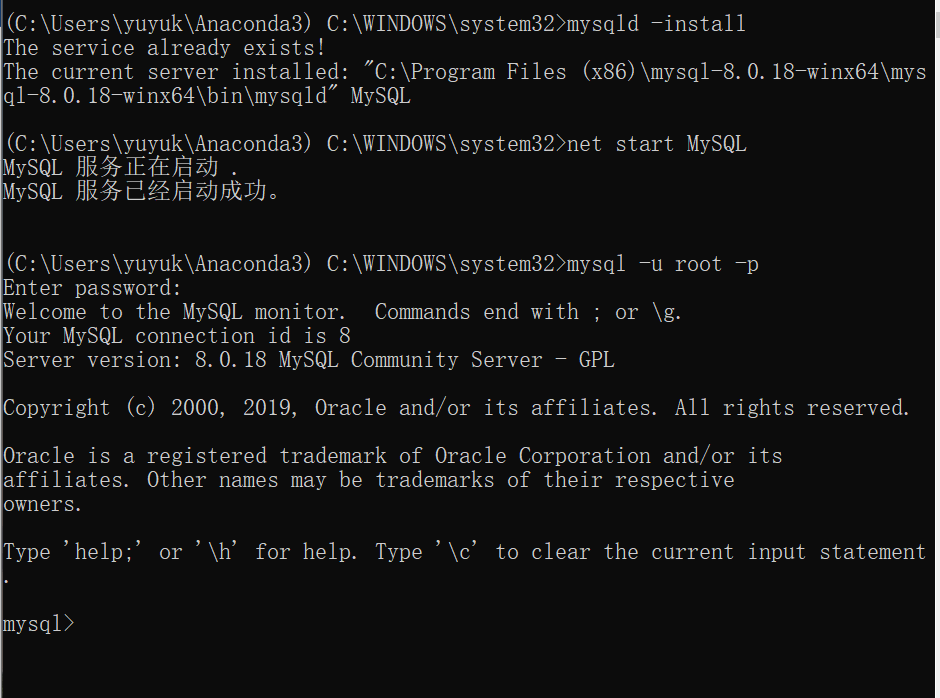Click the mysql> prompt at the bottom
The image size is (940, 698).
[38, 624]
